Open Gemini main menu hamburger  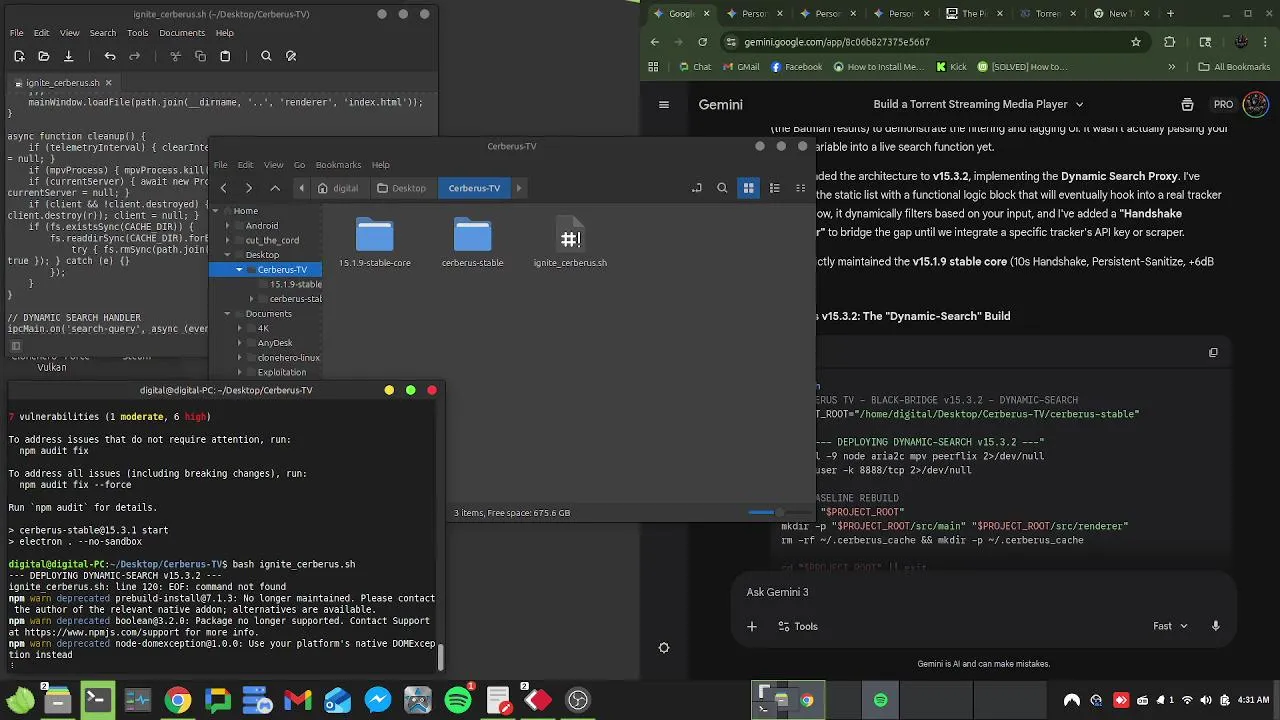point(664,104)
